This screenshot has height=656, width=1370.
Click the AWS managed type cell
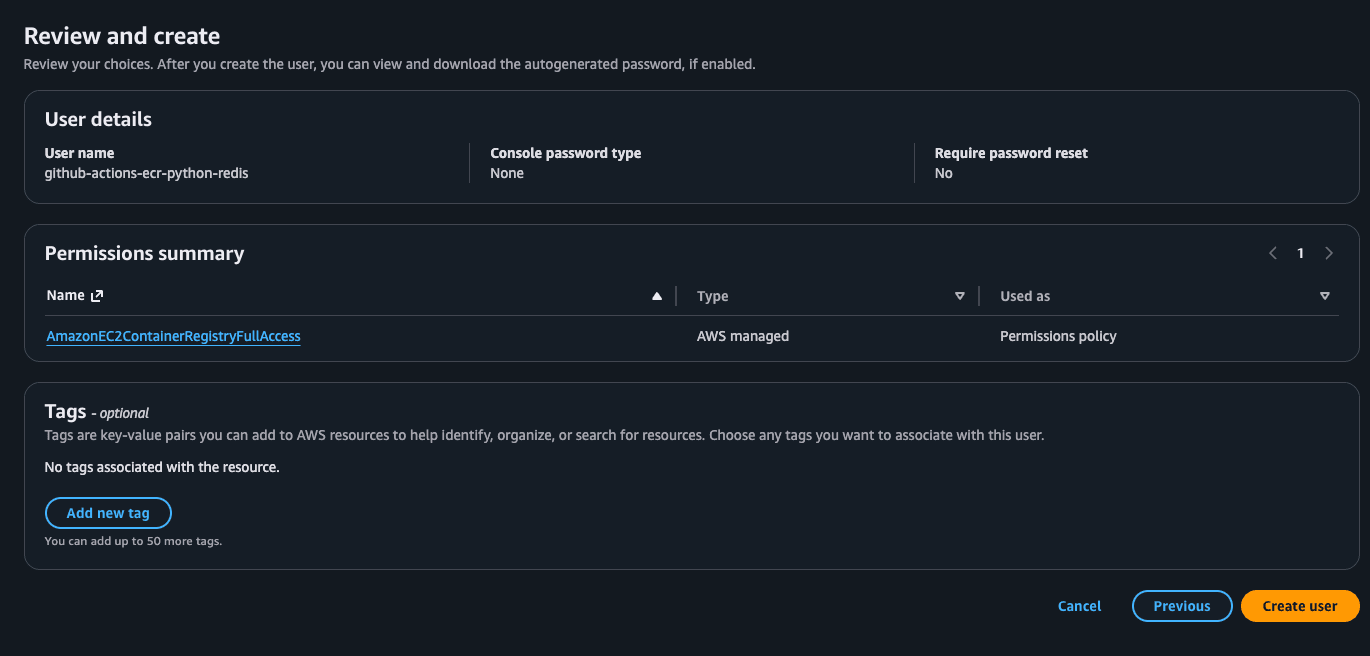pos(742,336)
